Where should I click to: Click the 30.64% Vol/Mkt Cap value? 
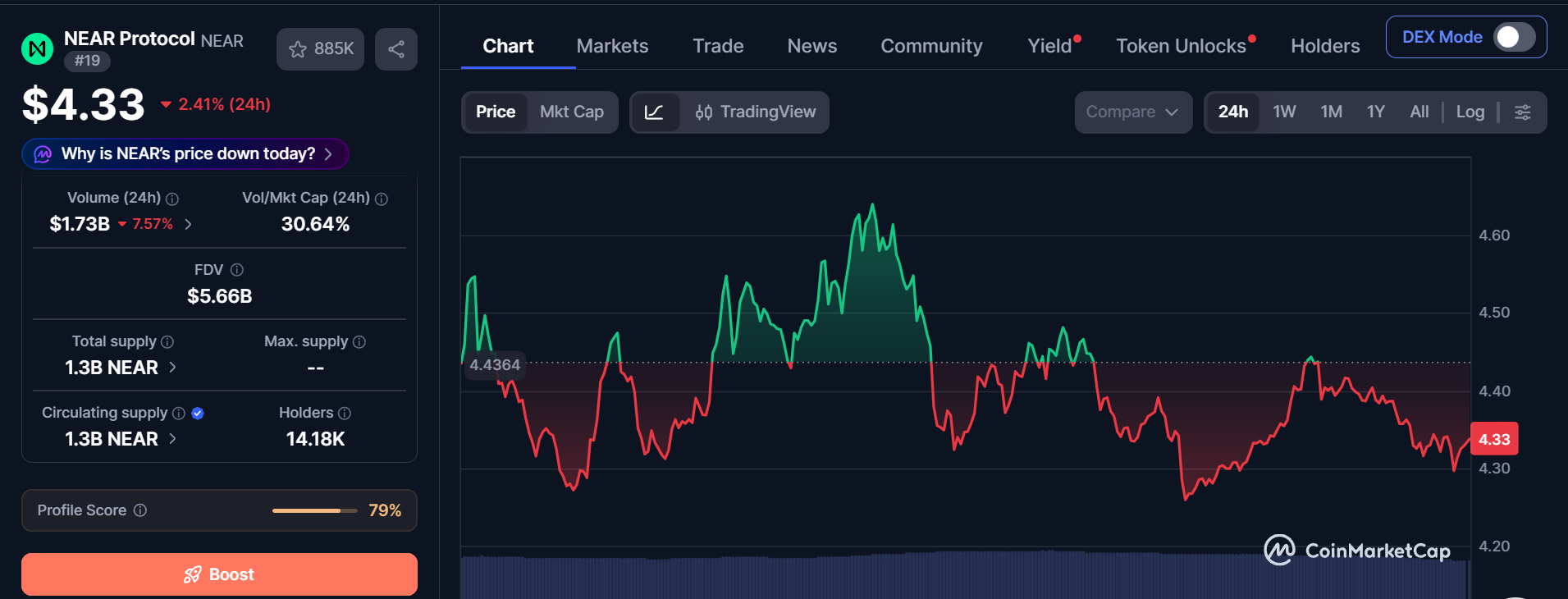[x=315, y=224]
